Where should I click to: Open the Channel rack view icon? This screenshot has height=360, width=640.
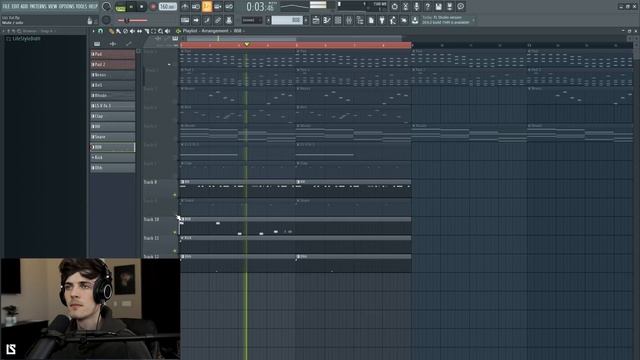[x=338, y=20]
